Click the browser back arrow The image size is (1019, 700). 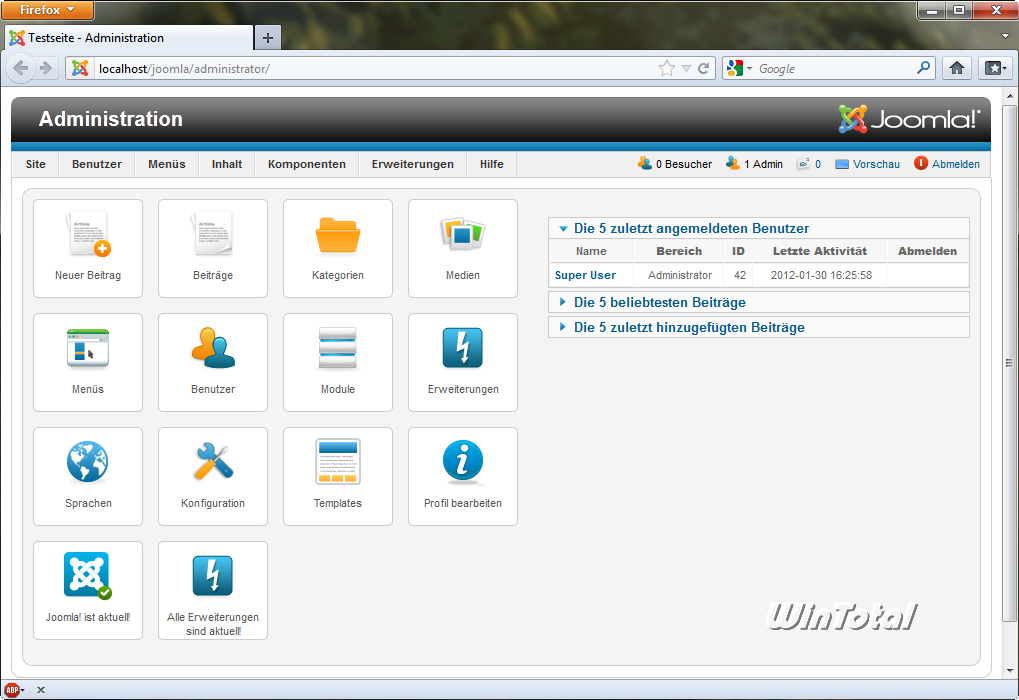pos(21,68)
